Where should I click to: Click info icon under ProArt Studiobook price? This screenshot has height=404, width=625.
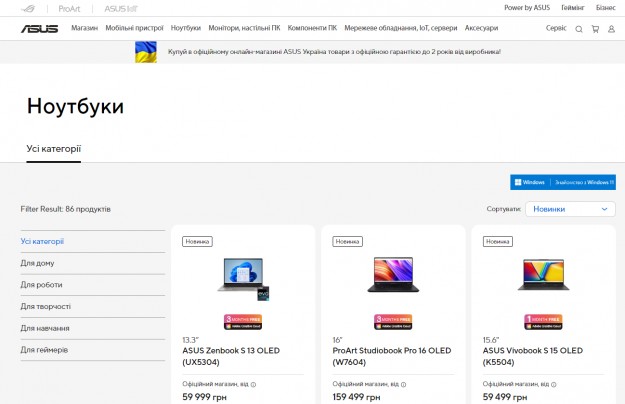(403, 384)
